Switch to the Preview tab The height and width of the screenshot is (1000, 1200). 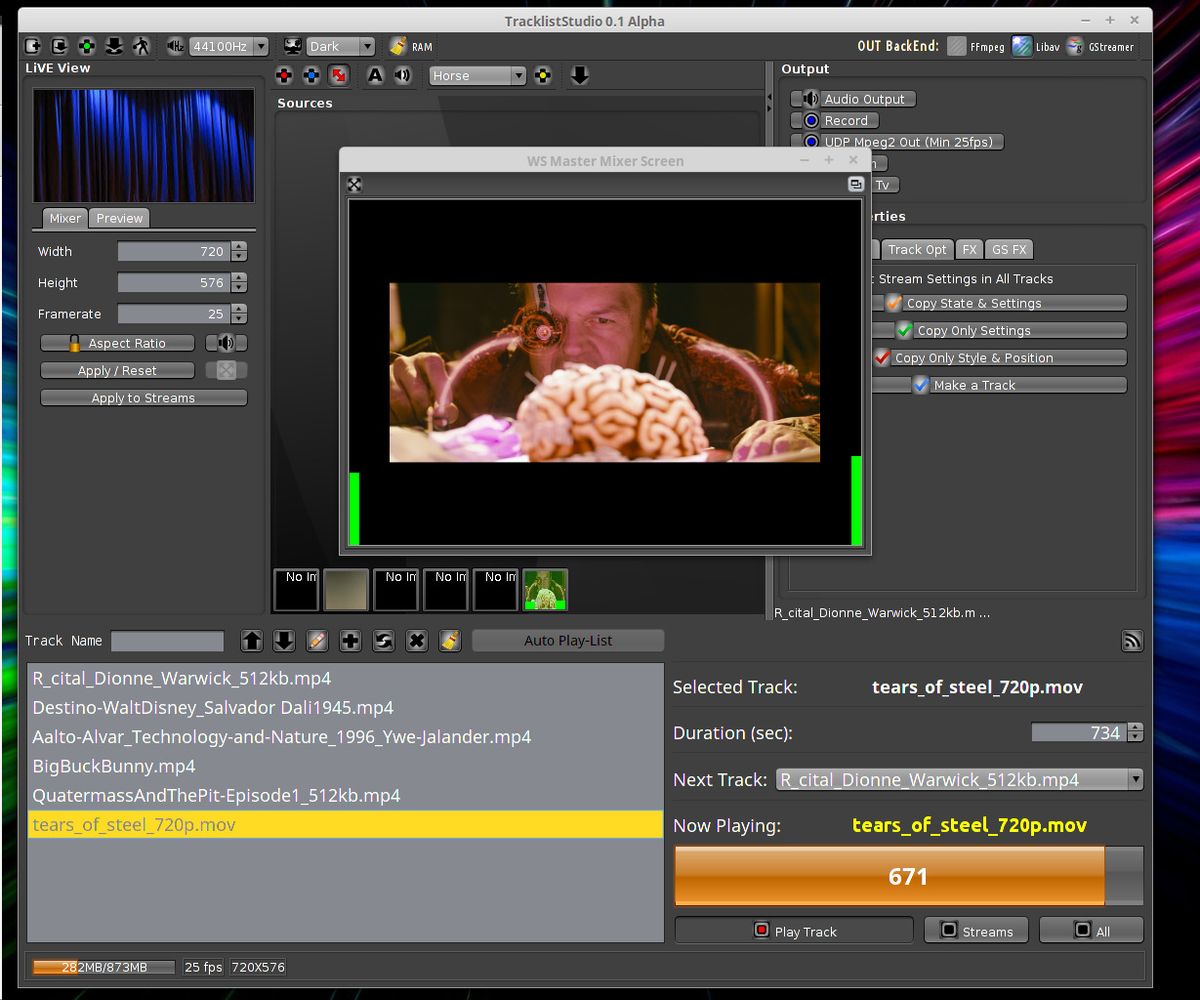tap(119, 218)
